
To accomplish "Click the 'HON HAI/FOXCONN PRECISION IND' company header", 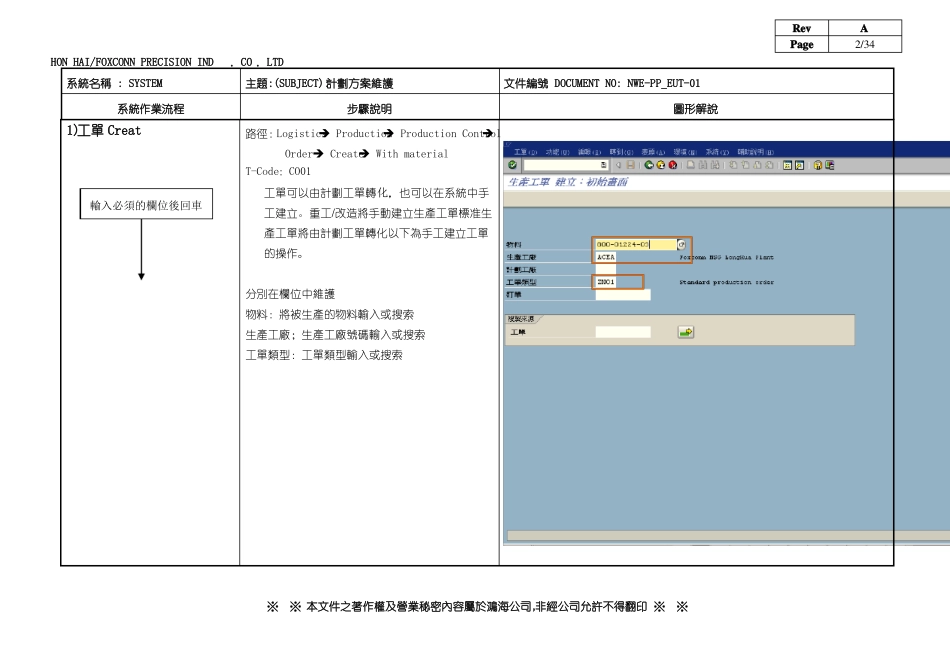I will point(132,62).
